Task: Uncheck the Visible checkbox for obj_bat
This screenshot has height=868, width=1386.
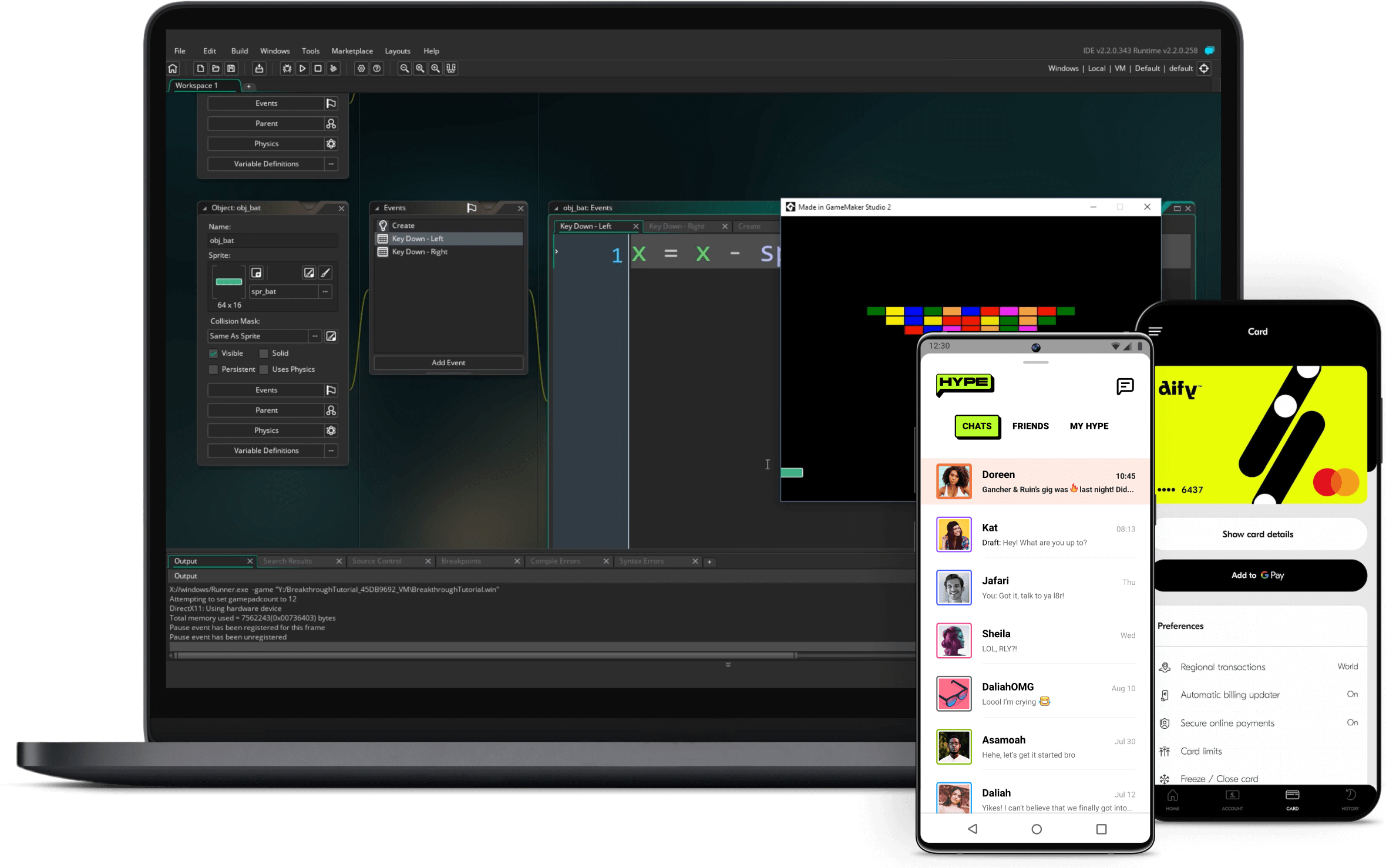Action: [x=213, y=354]
